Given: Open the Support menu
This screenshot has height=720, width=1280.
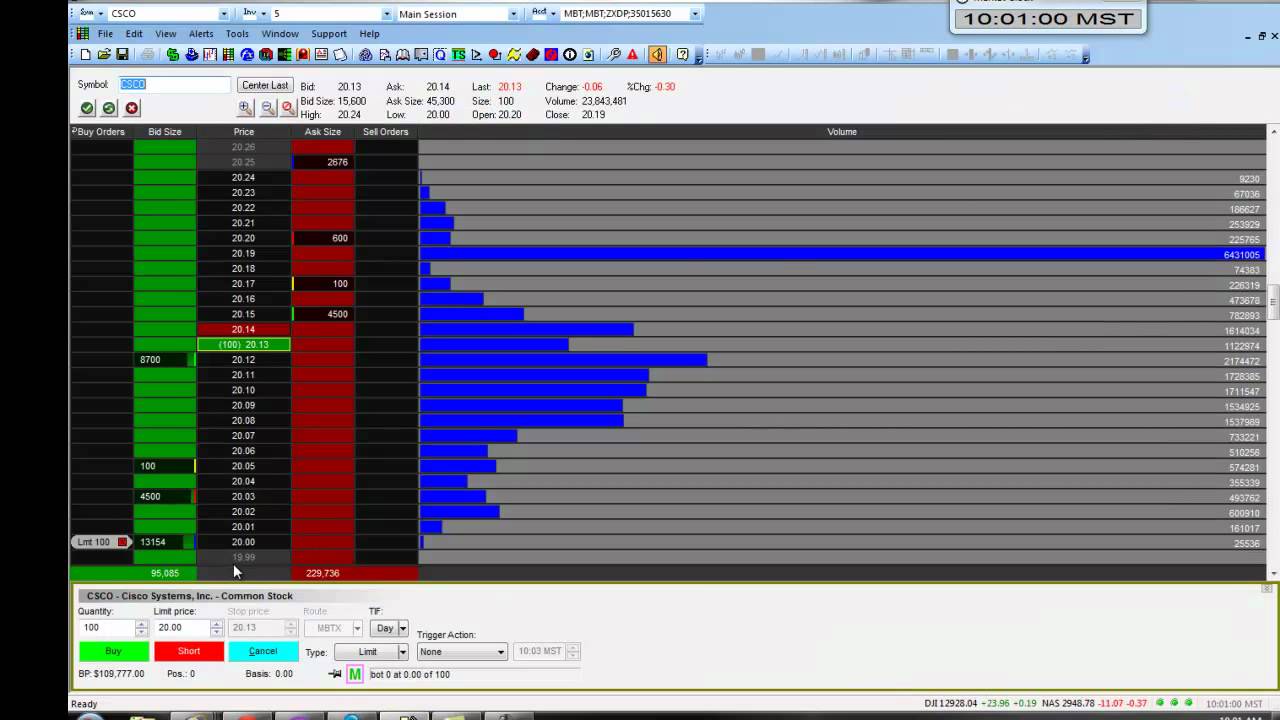Looking at the screenshot, I should pyautogui.click(x=329, y=34).
